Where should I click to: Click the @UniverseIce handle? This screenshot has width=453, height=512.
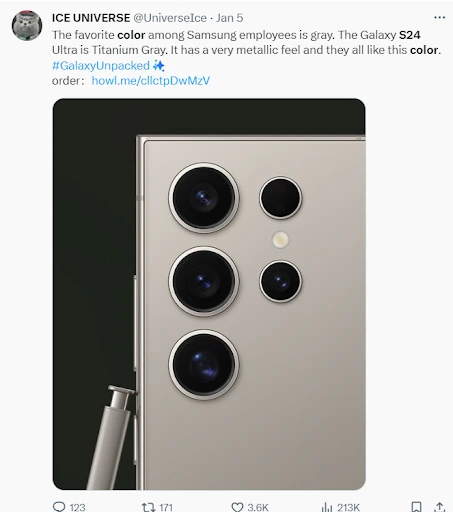tap(170, 18)
